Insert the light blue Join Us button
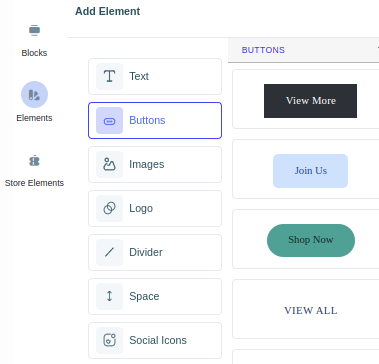Screen dimensions: 379x364 tap(310, 171)
